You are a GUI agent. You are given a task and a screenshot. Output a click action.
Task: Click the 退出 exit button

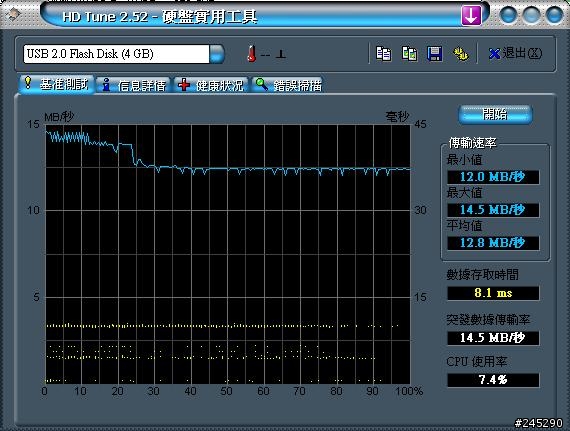coord(515,54)
